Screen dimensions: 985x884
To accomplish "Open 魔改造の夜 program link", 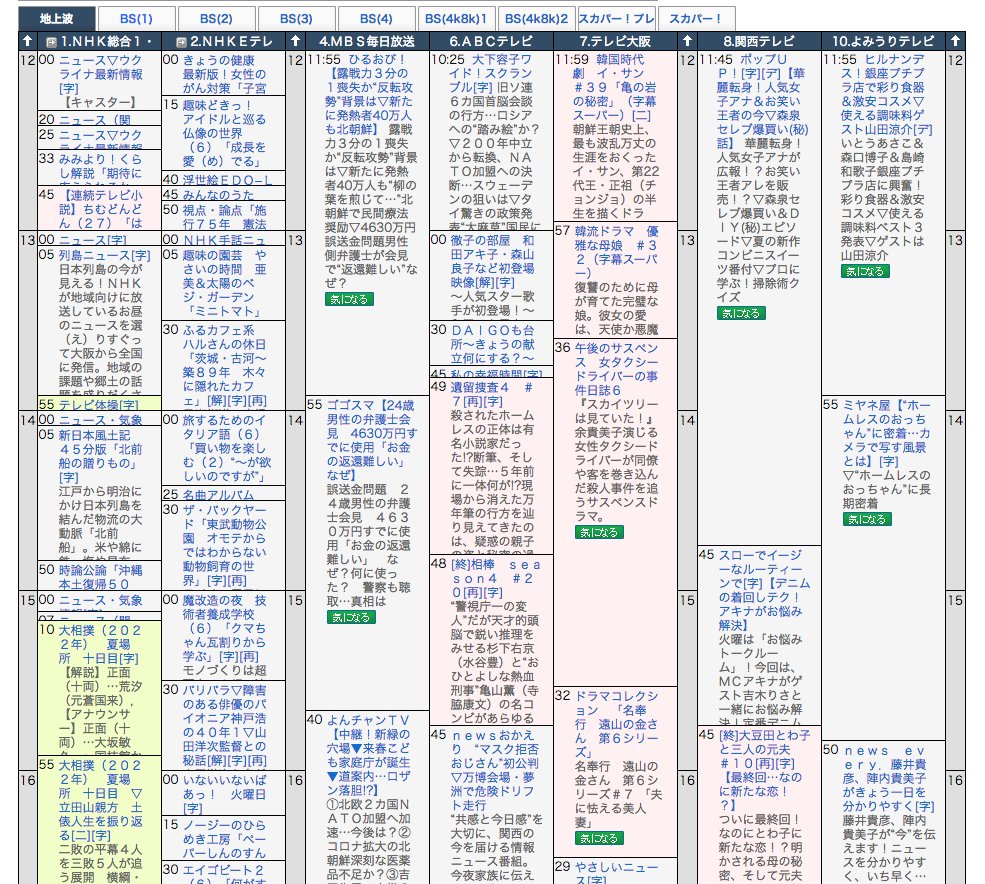I will (224, 628).
